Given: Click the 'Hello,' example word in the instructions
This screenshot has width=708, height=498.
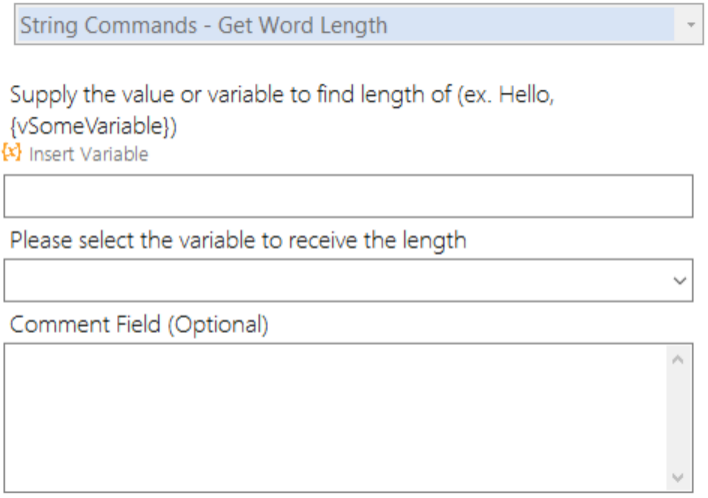Looking at the screenshot, I should [526, 95].
